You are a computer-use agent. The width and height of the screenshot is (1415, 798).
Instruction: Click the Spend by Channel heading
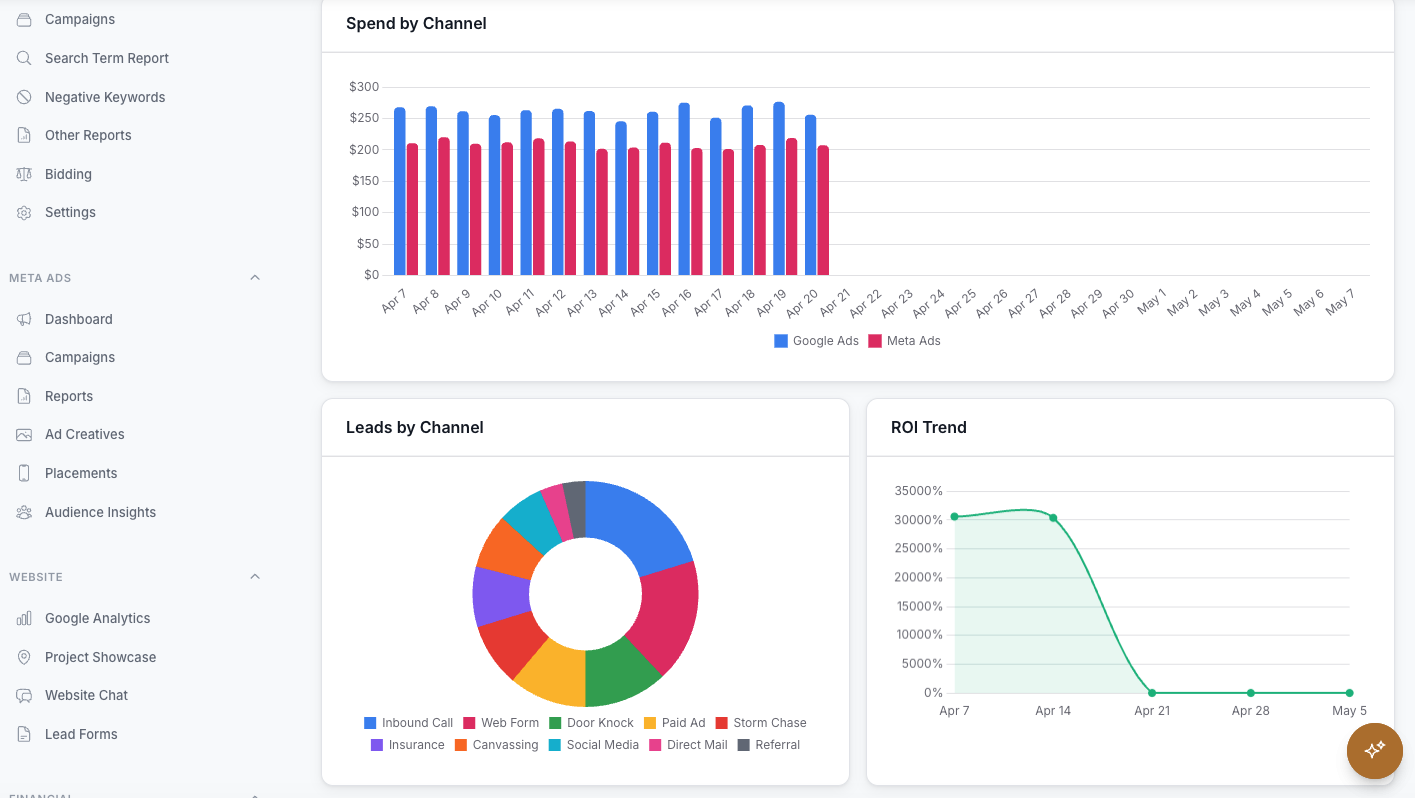point(416,23)
